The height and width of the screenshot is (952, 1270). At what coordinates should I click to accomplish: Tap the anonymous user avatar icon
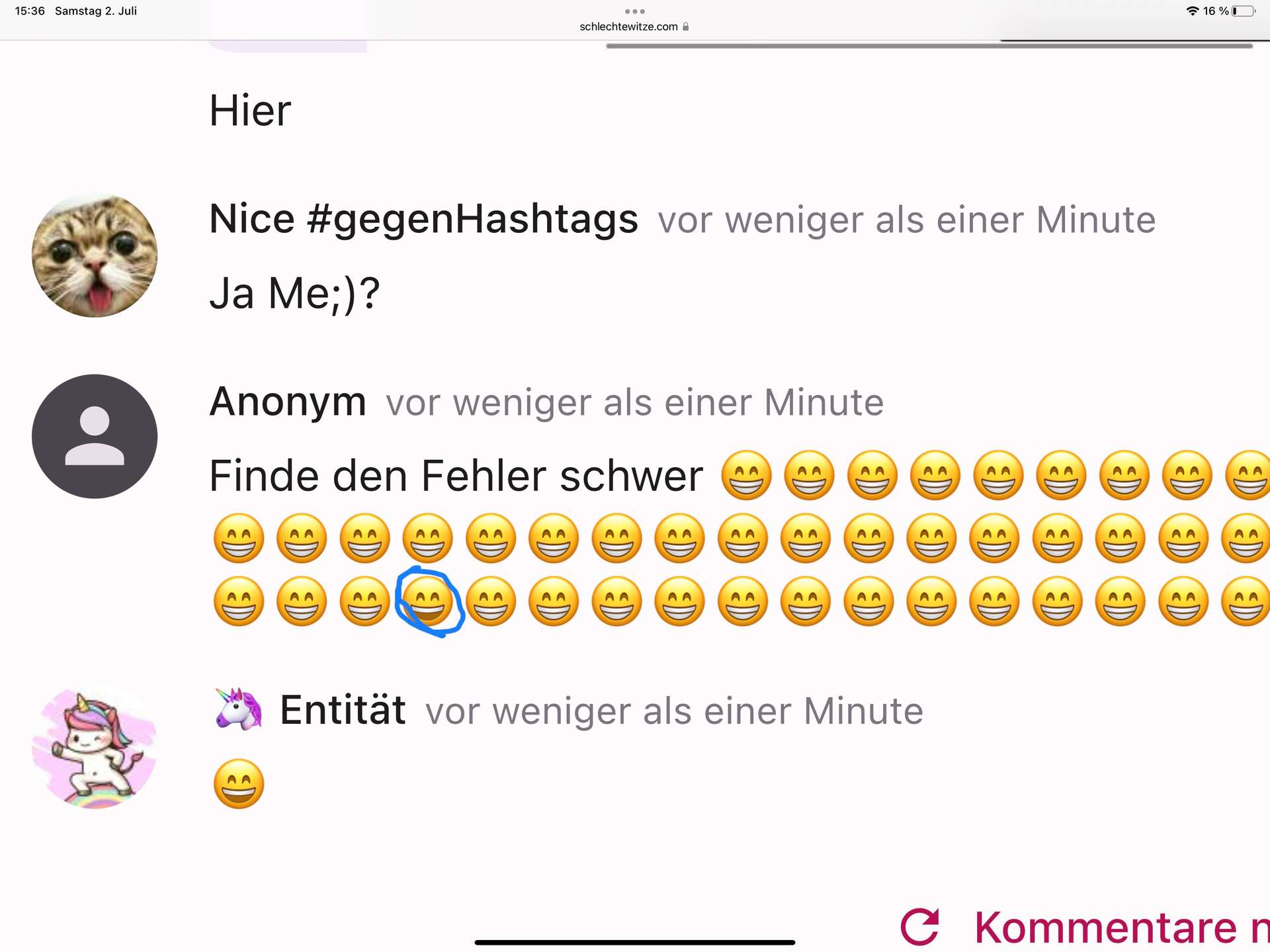click(95, 437)
